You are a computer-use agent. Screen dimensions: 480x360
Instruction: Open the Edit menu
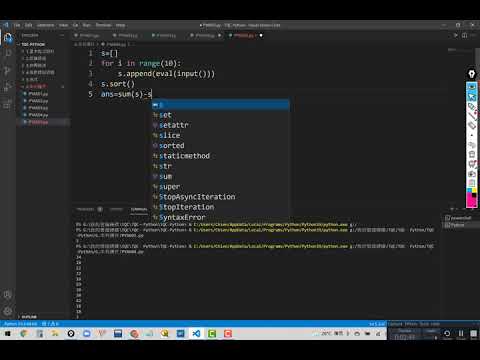click(x=29, y=25)
